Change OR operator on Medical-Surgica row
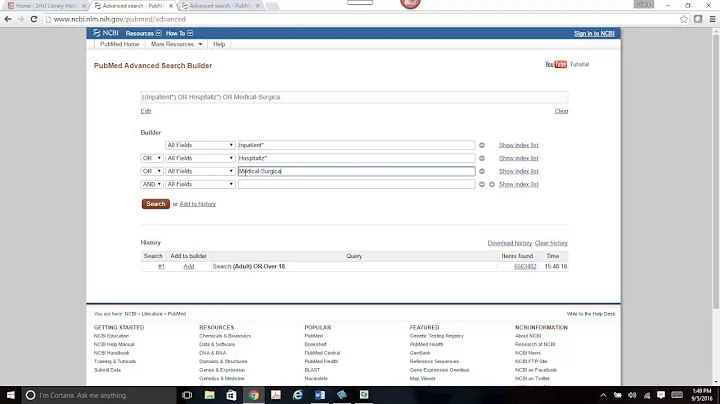 (152, 171)
